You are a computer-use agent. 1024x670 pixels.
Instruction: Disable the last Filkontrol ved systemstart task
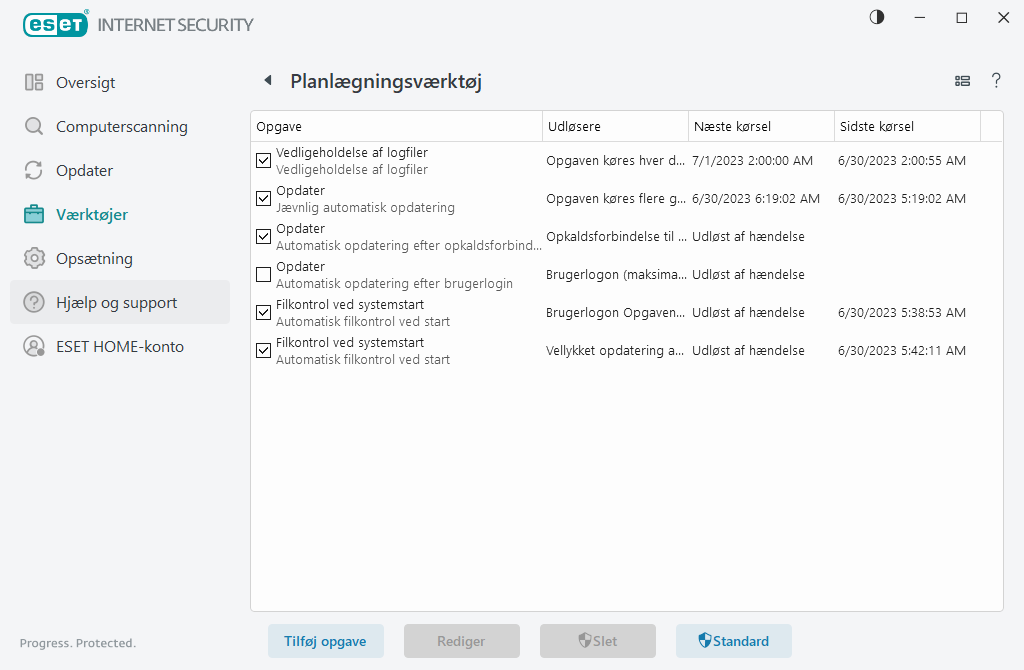click(x=263, y=350)
